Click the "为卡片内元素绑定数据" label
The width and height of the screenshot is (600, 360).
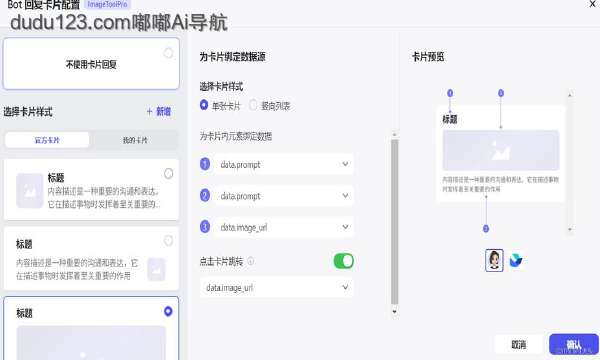[236, 136]
